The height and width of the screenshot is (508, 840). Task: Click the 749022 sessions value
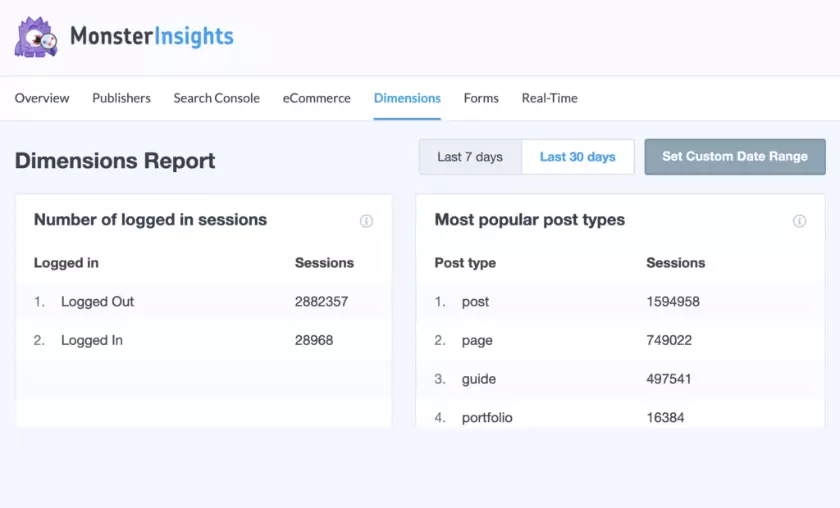(669, 340)
